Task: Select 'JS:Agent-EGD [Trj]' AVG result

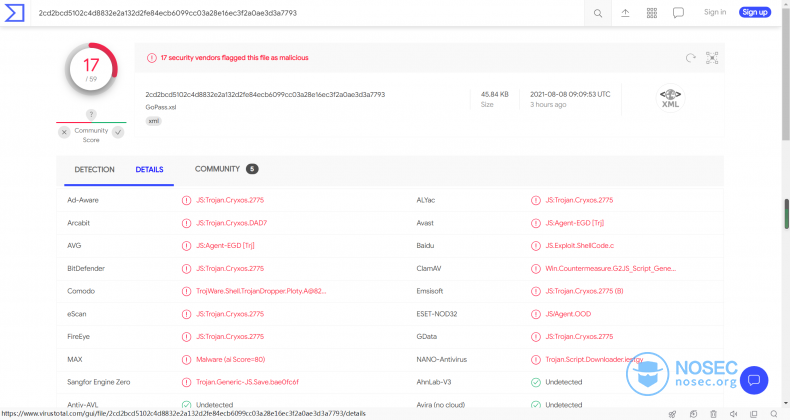Action: [225, 246]
